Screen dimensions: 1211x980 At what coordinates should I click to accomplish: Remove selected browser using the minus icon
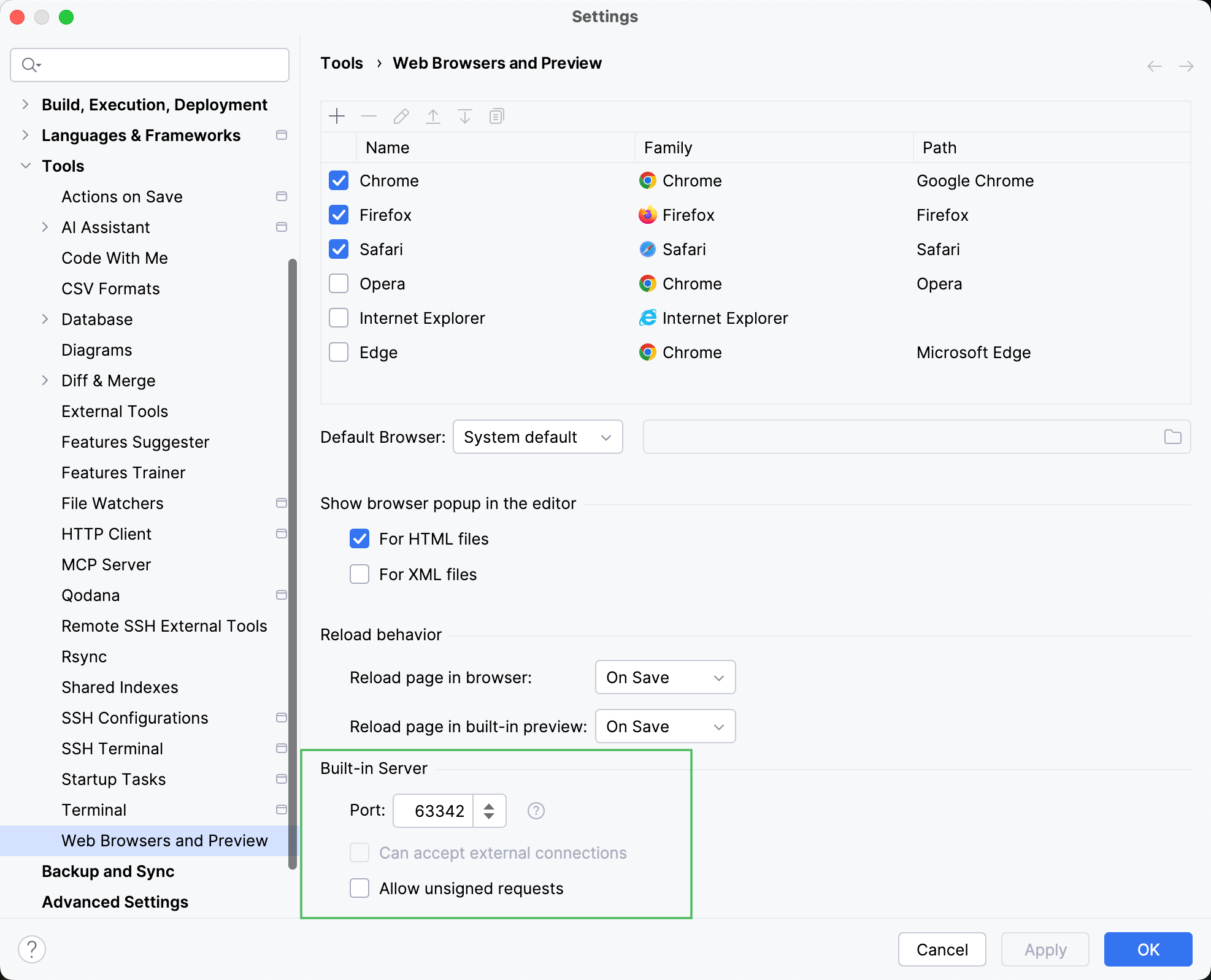369,116
